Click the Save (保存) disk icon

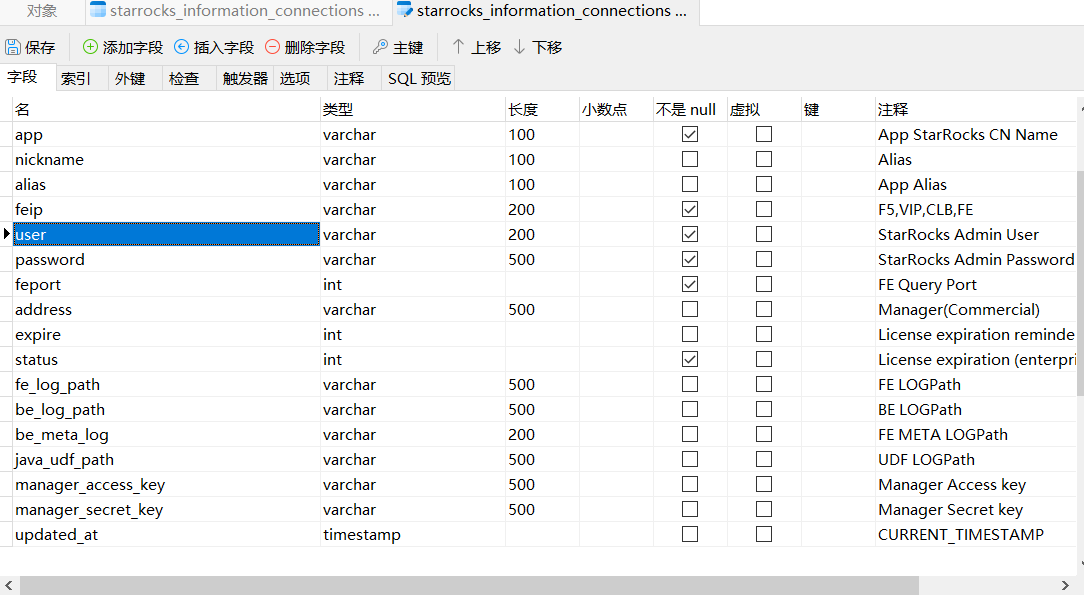pyautogui.click(x=12, y=47)
